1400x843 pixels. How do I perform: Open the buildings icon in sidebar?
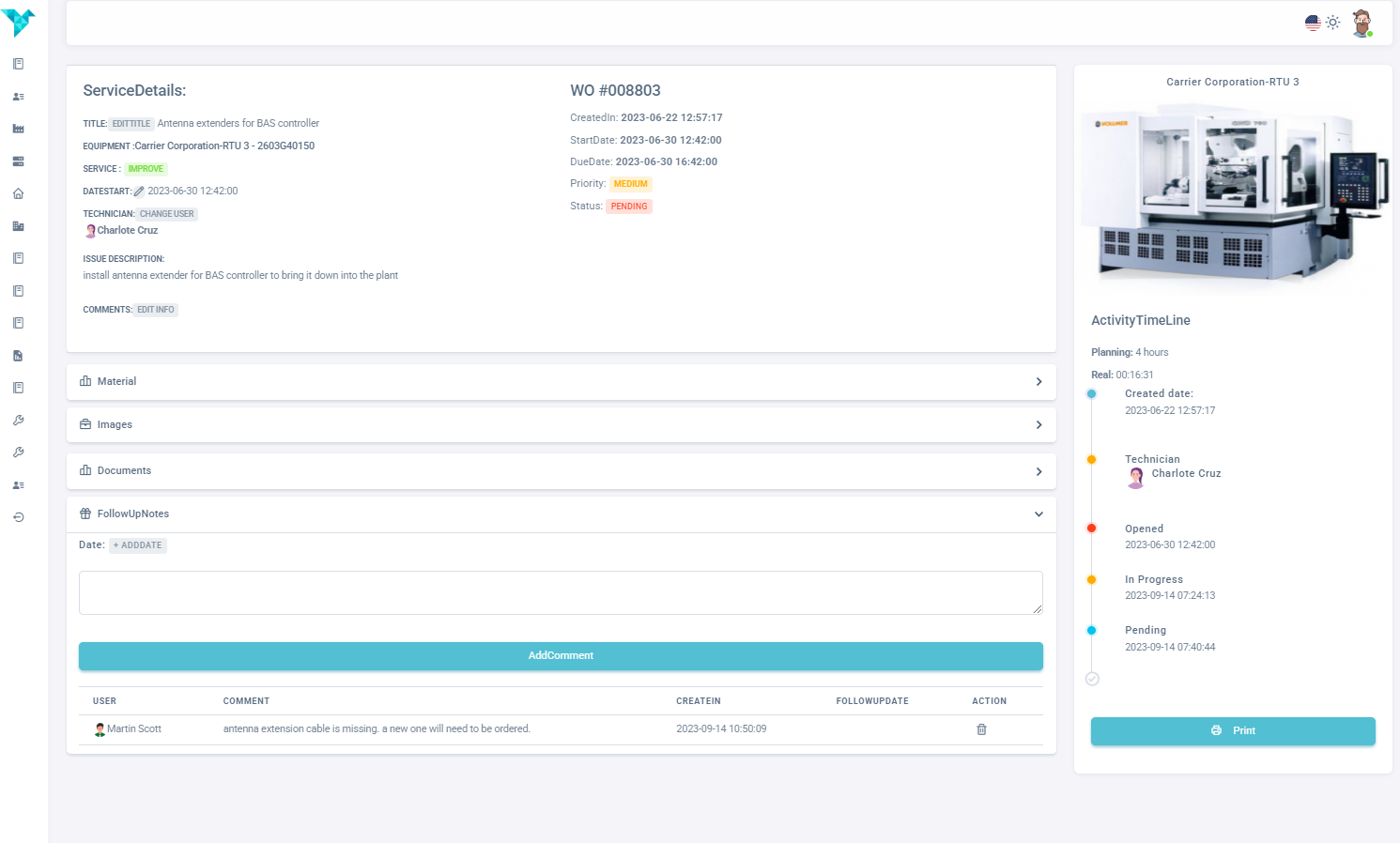click(x=18, y=226)
